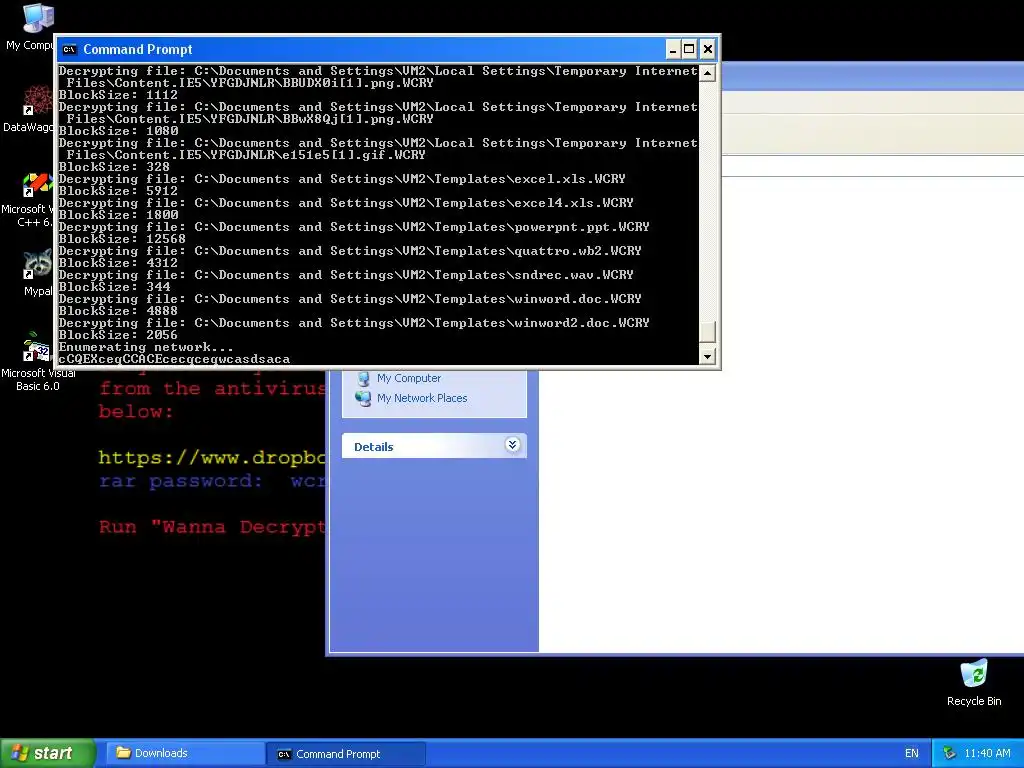Image resolution: width=1024 pixels, height=768 pixels.
Task: Click the yellow dropbox URL on wallpaper
Action: [x=211, y=458]
